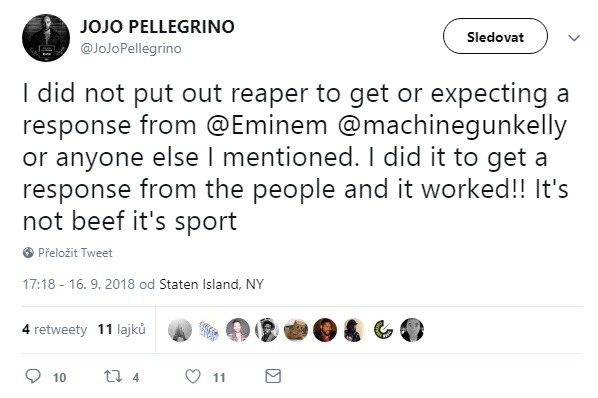The height and width of the screenshot is (398, 598).
Task: Open the @JoJoPellegrino handle
Action: (131, 48)
